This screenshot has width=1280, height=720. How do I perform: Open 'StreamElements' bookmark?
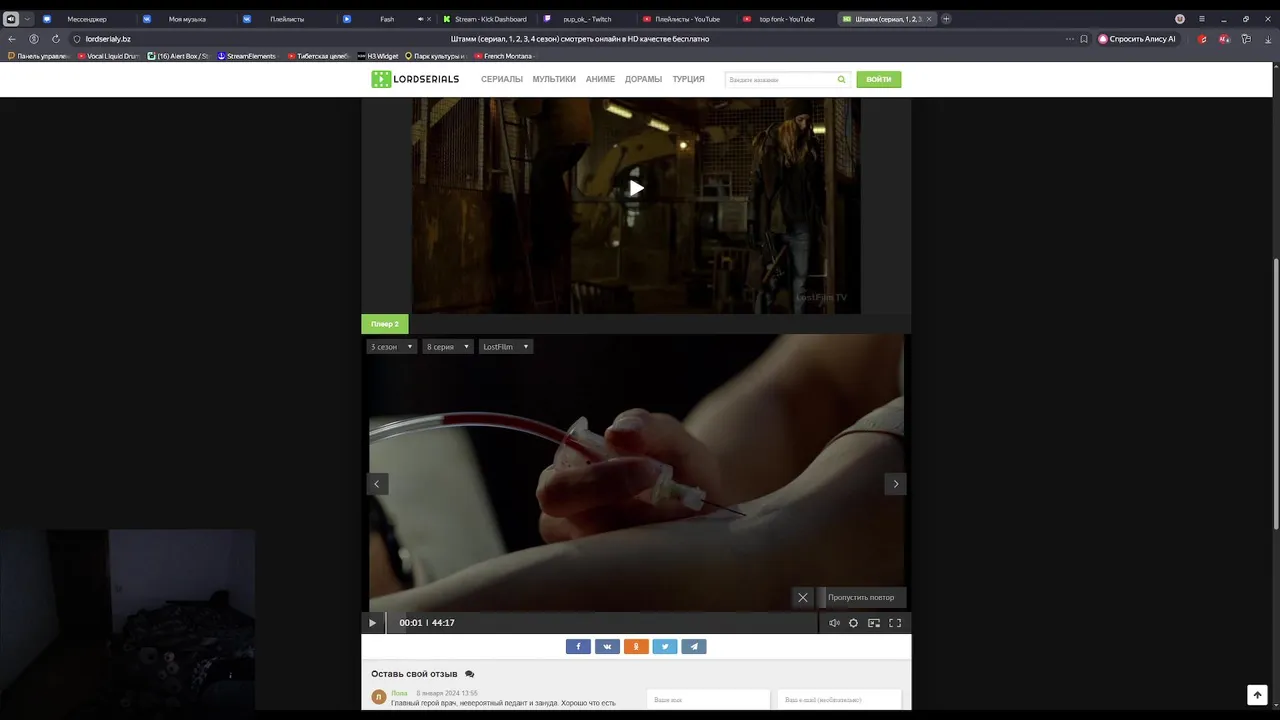point(247,56)
